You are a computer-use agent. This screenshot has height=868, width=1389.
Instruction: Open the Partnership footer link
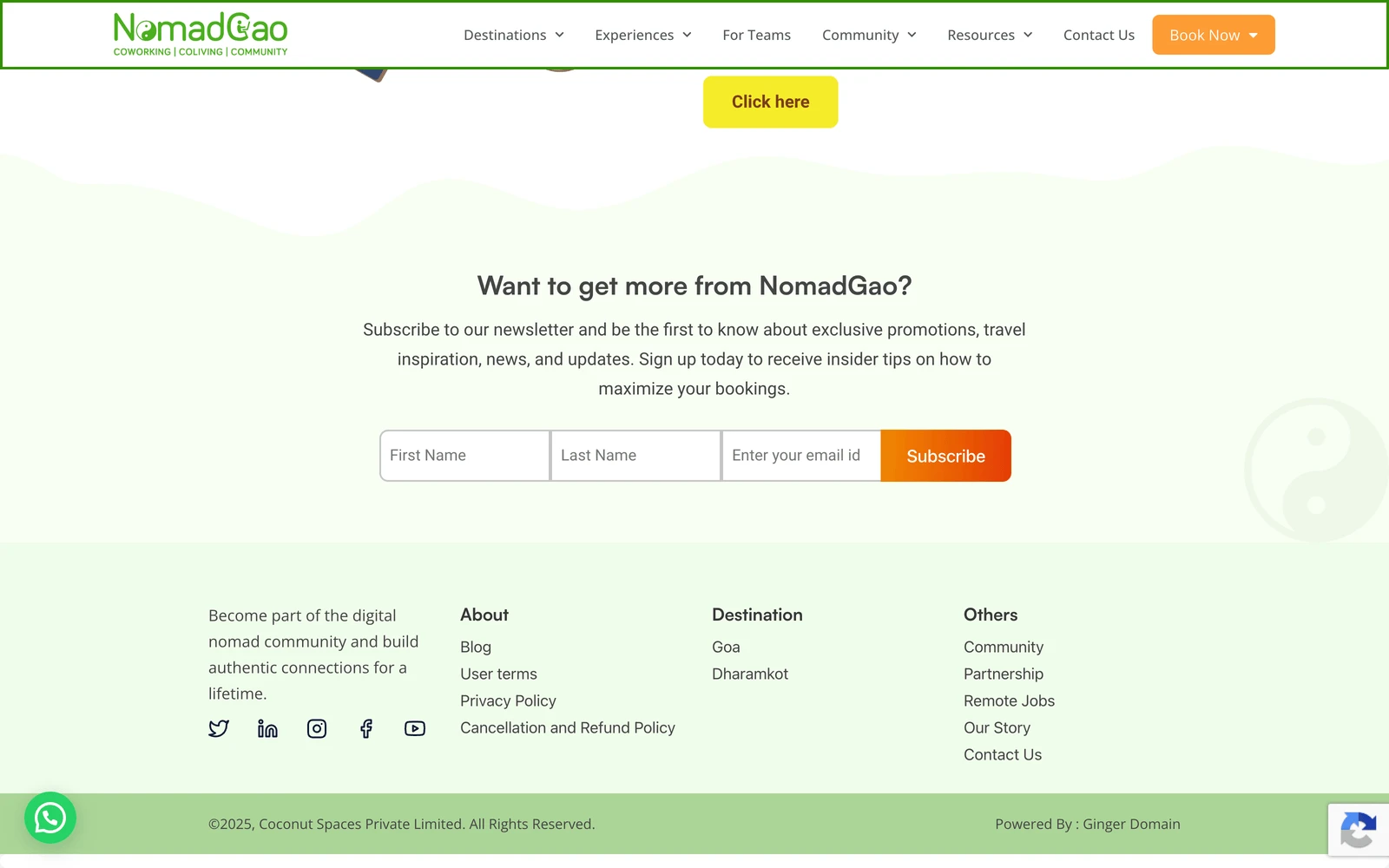[1004, 674]
